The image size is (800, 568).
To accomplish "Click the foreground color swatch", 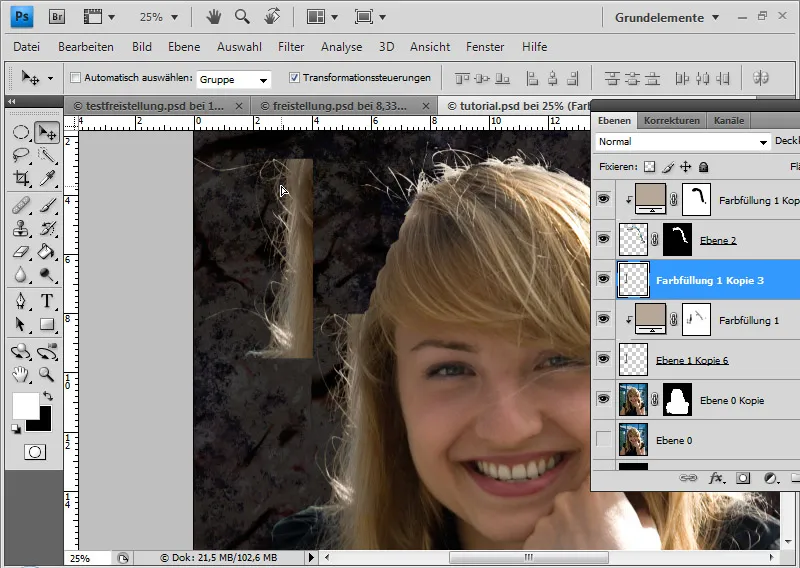I will [x=24, y=405].
